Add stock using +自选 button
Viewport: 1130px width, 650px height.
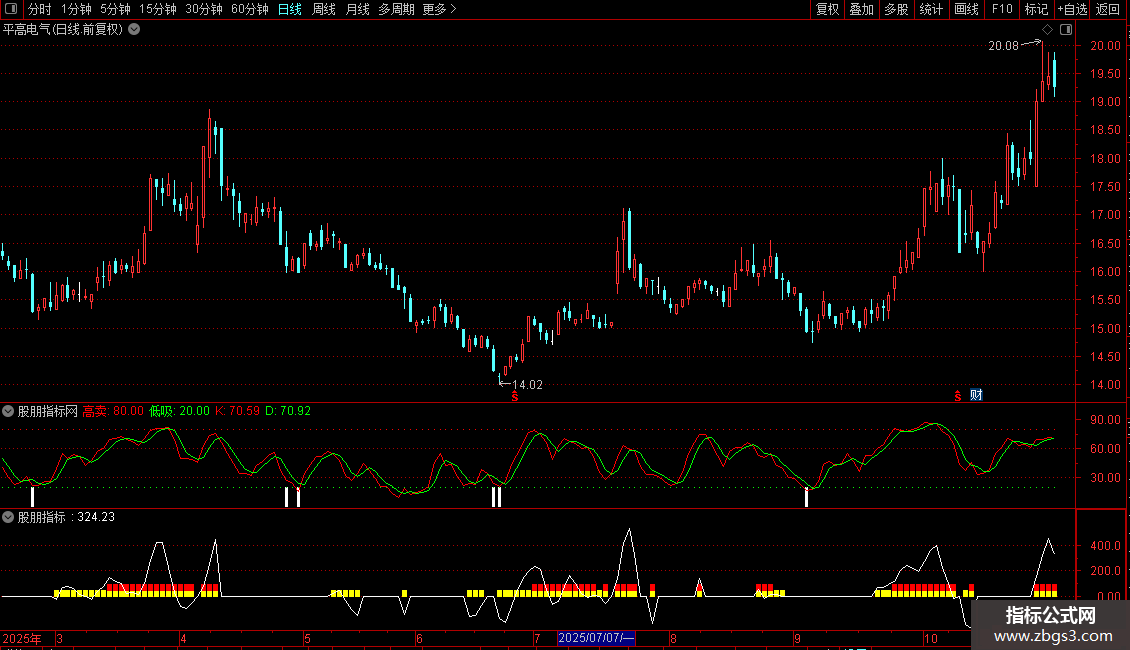pos(1071,9)
